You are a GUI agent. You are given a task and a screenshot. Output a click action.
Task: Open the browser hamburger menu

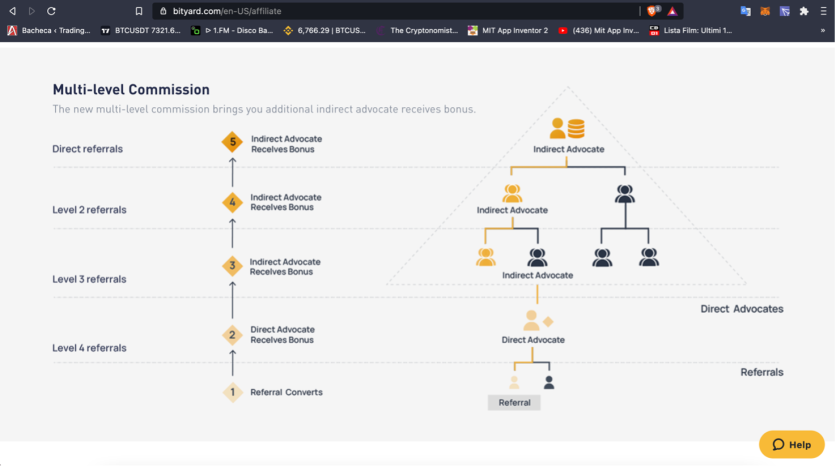pyautogui.click(x=824, y=11)
